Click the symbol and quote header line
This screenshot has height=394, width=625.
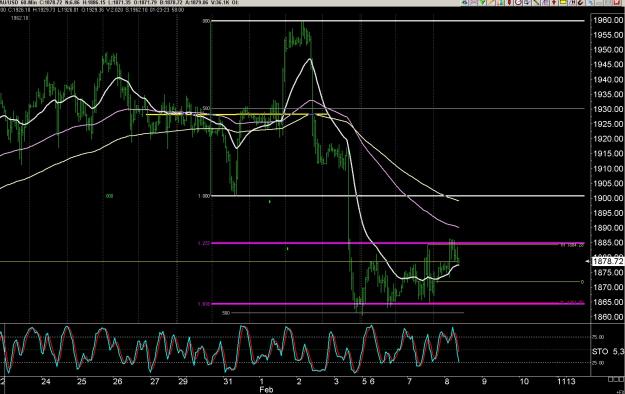(120, 2)
